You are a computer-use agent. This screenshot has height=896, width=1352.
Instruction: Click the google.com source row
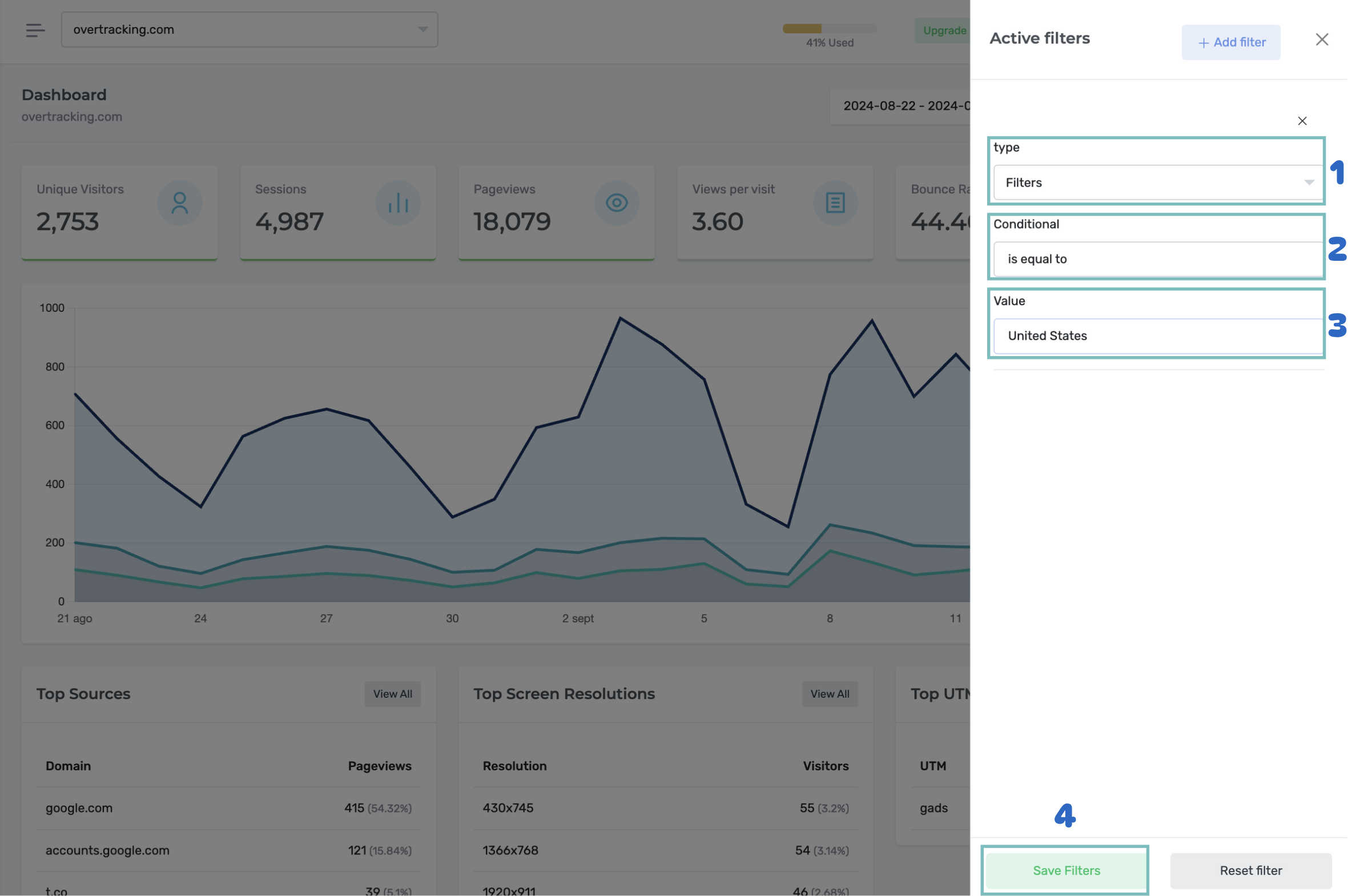[229, 808]
